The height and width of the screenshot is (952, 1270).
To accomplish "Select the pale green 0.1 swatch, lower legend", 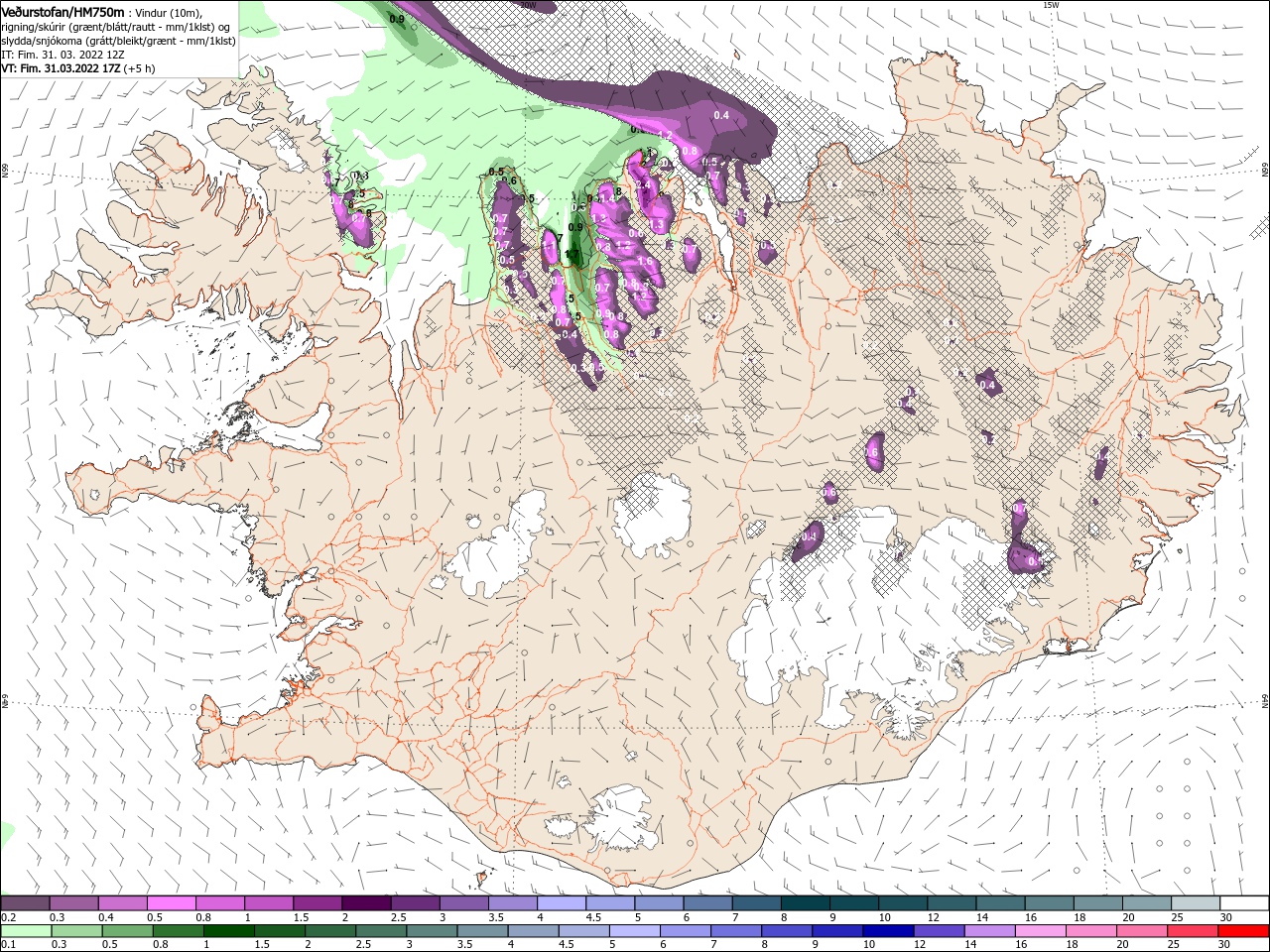I will click(x=25, y=931).
